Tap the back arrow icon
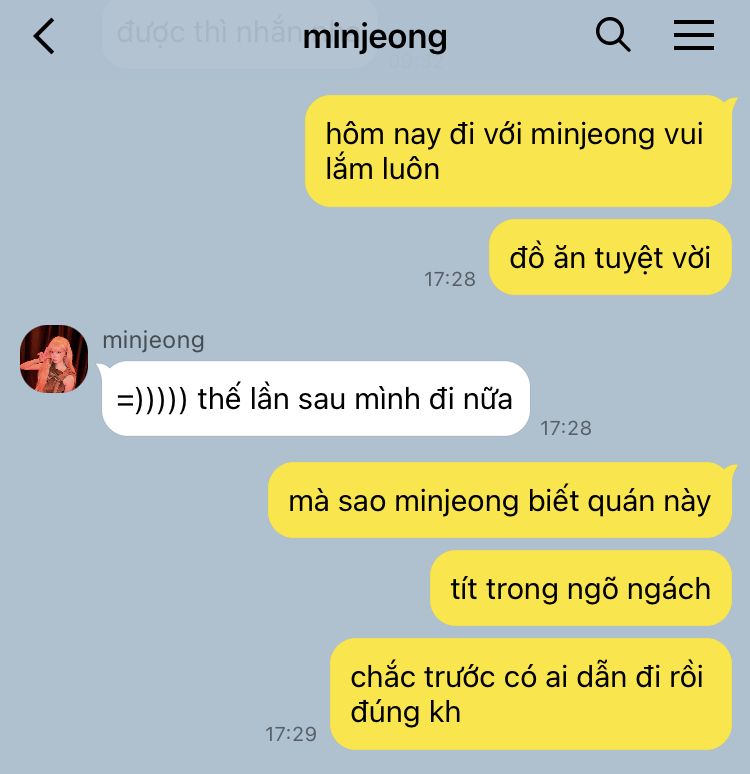Screen dimensions: 750x774 [x=44, y=36]
